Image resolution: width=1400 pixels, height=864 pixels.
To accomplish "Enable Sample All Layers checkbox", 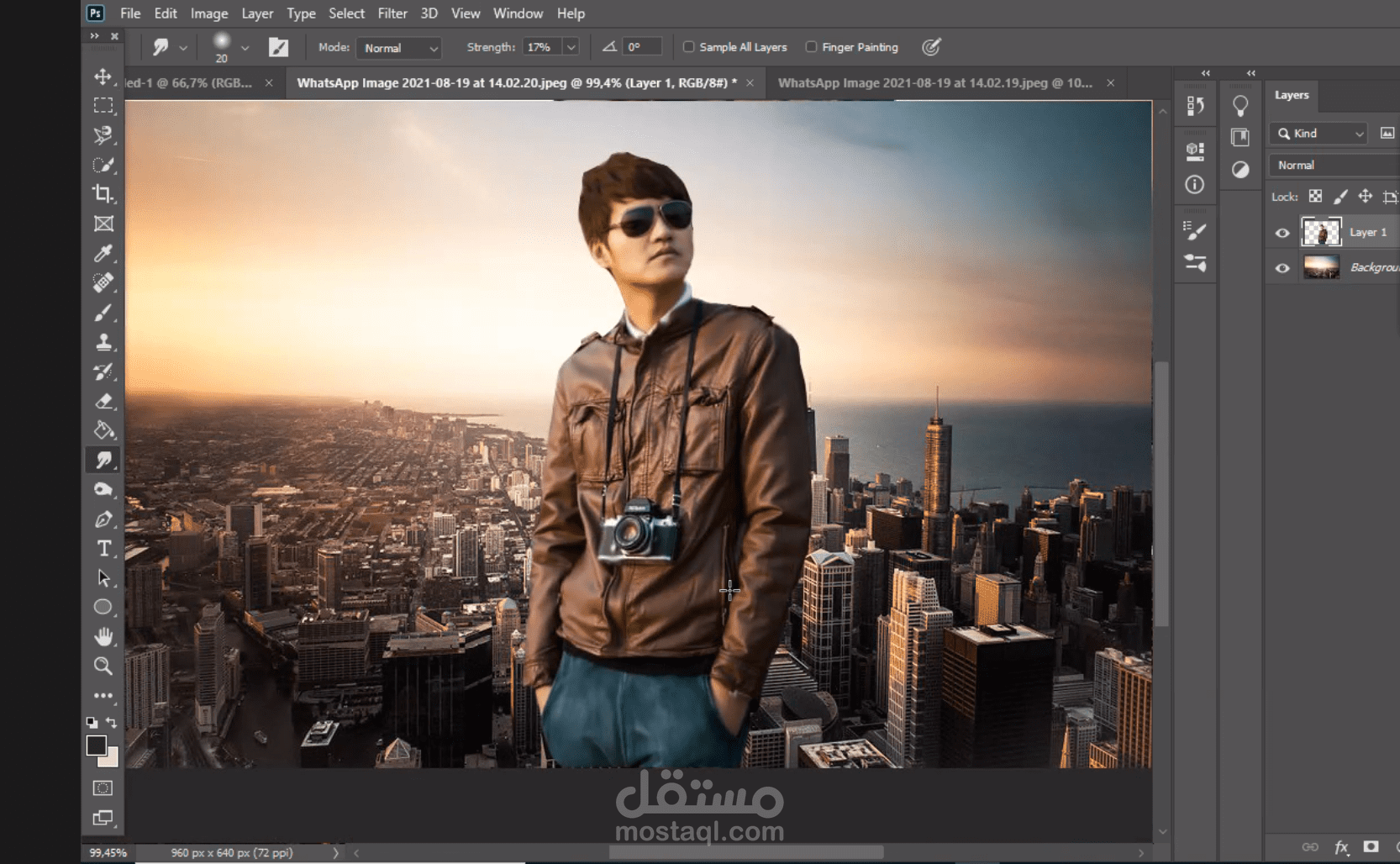I will click(x=689, y=47).
